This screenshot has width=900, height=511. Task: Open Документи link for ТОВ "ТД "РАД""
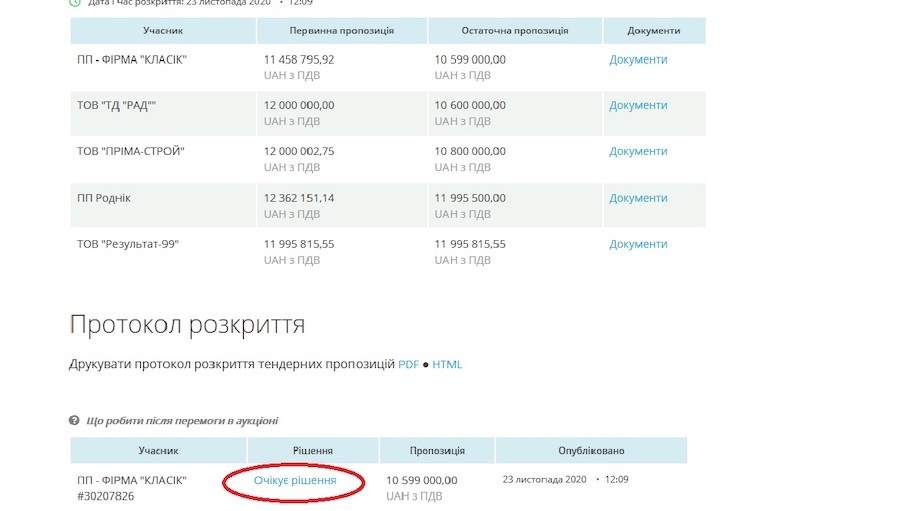pyautogui.click(x=638, y=106)
